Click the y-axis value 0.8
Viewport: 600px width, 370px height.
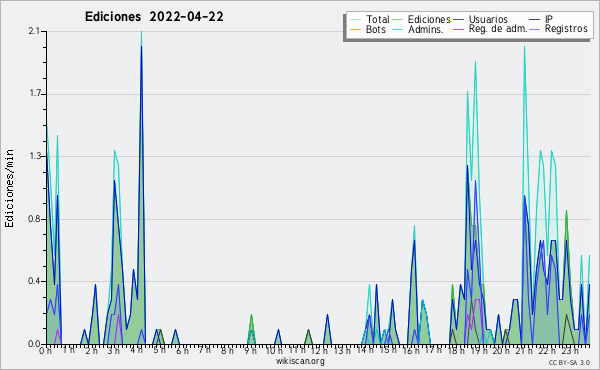click(34, 219)
